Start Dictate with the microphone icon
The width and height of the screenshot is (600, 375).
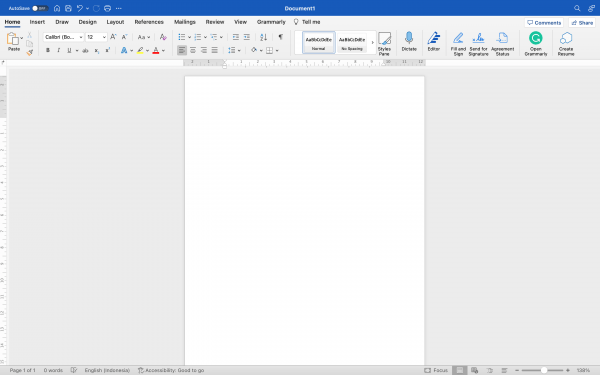click(409, 41)
